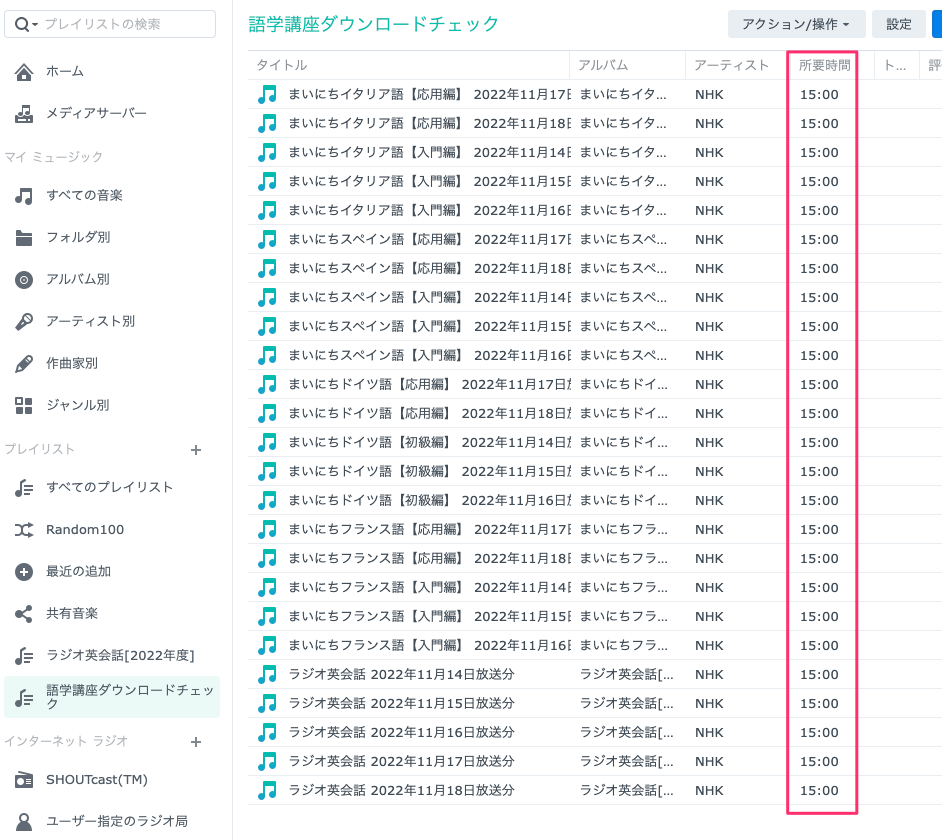
Task: Select the By Composer pen icon
Action: pyautogui.click(x=24, y=364)
